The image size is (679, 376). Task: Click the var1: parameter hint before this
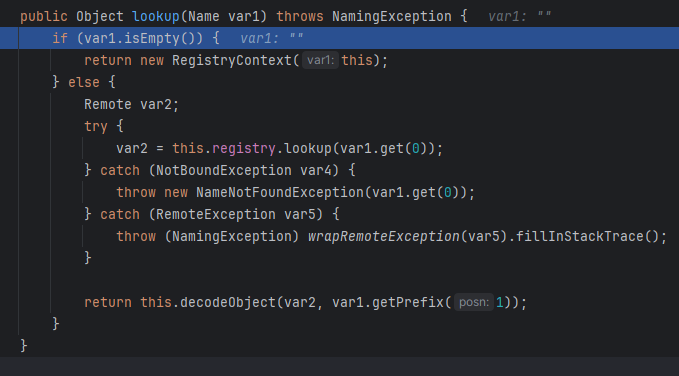(320, 60)
